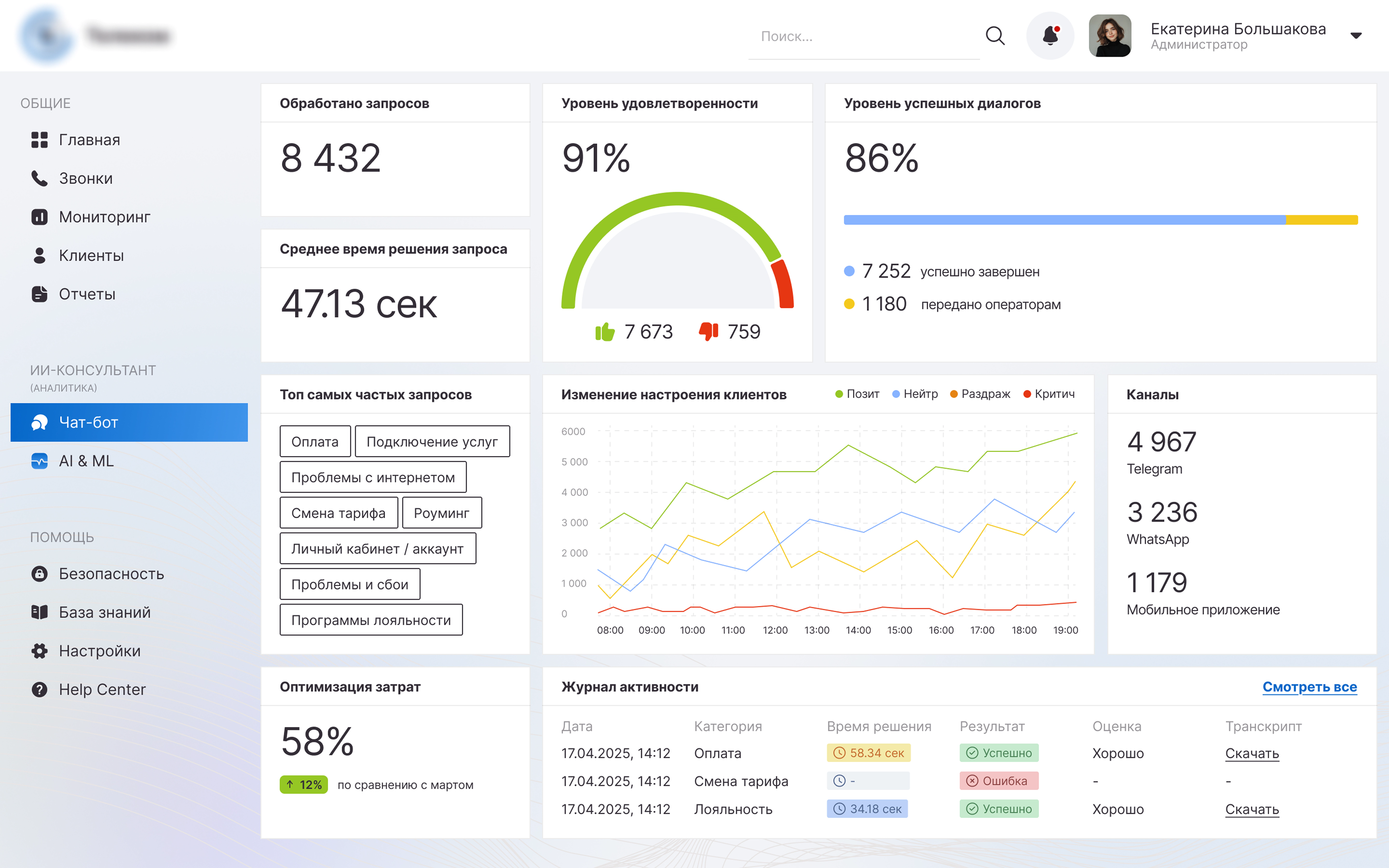The image size is (1389, 868).
Task: Click the Настройки gear icon
Action: click(39, 651)
